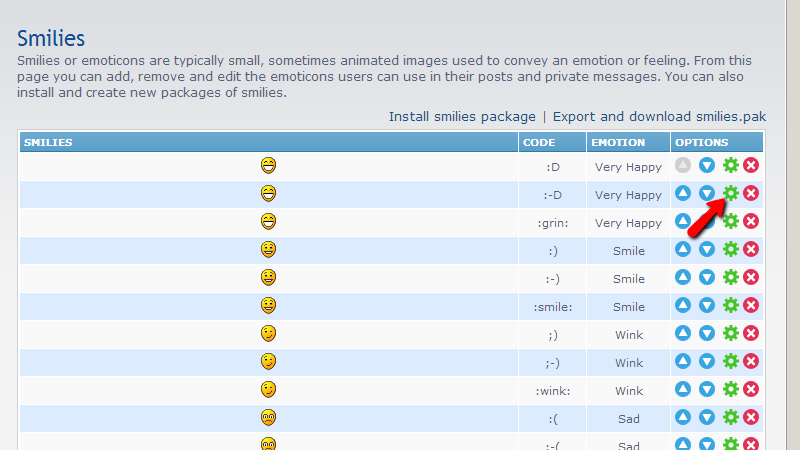This screenshot has height=450, width=800.
Task: Click Export and download smilies.pak
Action: pyautogui.click(x=659, y=117)
